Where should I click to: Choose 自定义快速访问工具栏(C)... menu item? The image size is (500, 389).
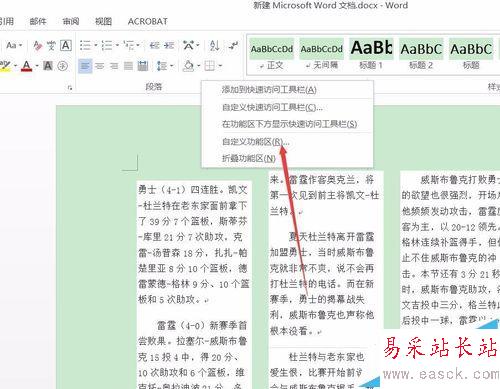tap(287, 107)
